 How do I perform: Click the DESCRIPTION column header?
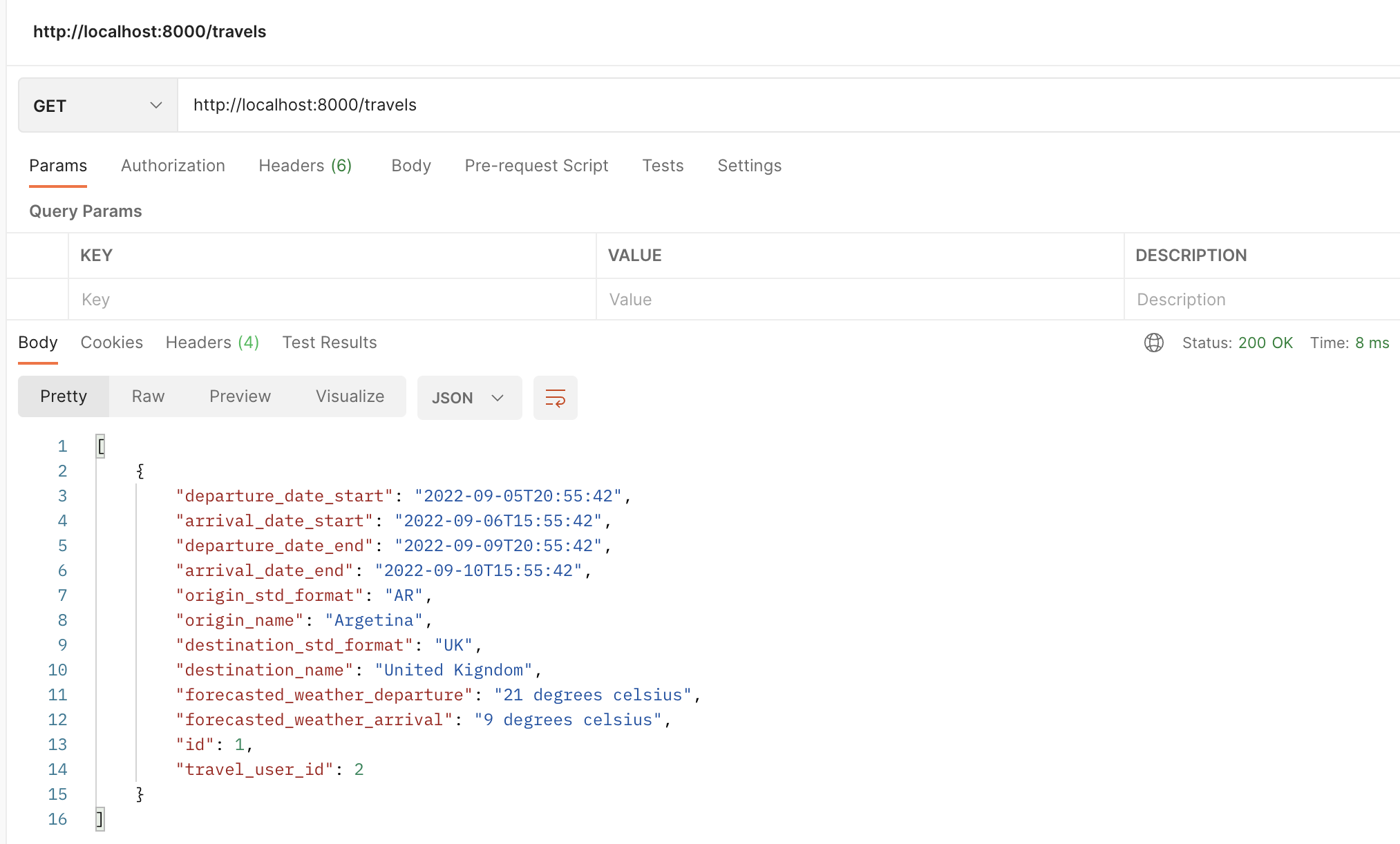[x=1191, y=256]
